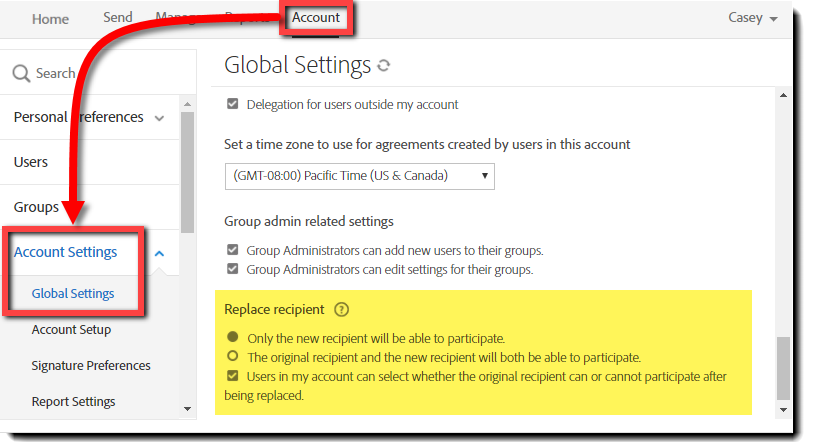The width and height of the screenshot is (830, 442).
Task: Open the time zone dropdown
Action: pos(360,176)
